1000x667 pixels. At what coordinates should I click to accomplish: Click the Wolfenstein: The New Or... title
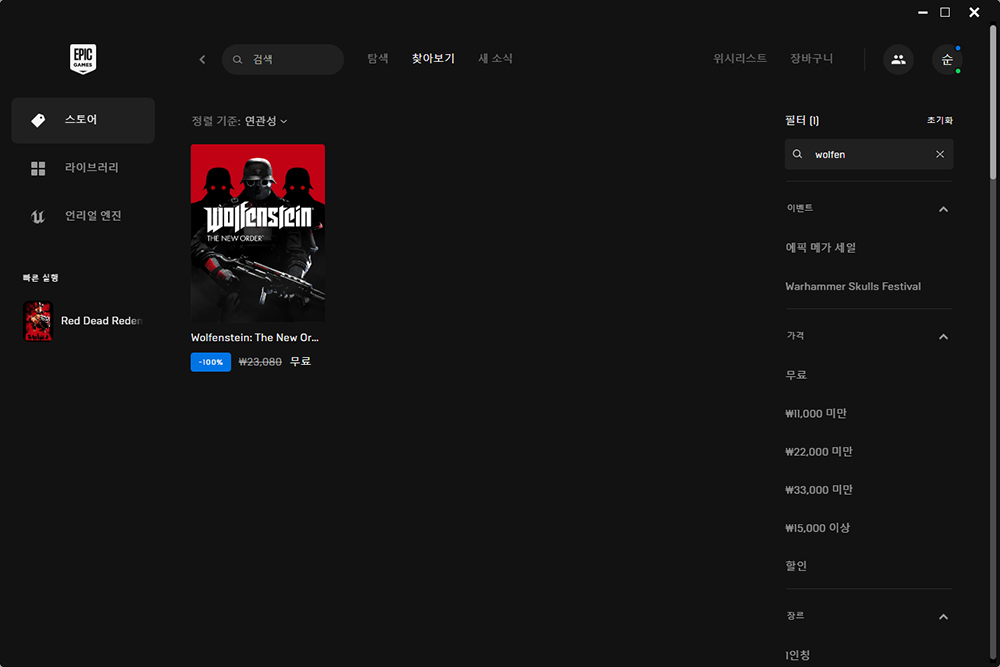click(x=254, y=338)
